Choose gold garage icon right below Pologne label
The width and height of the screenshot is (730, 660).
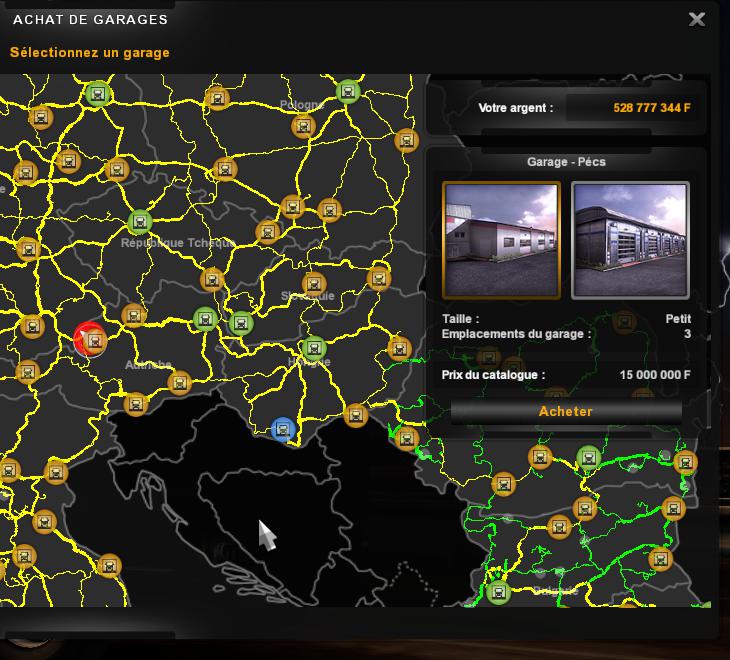coord(302,127)
